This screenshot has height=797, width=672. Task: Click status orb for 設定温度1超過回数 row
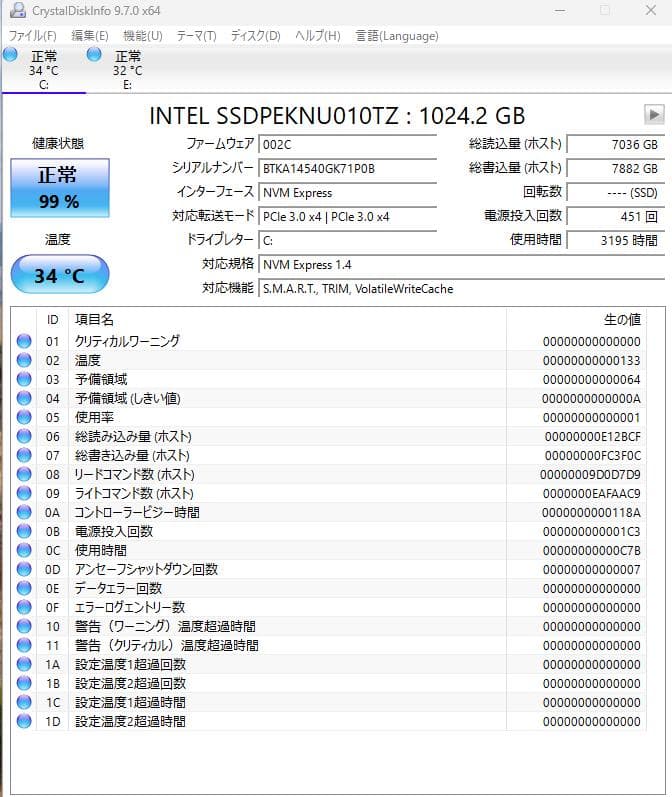24,664
